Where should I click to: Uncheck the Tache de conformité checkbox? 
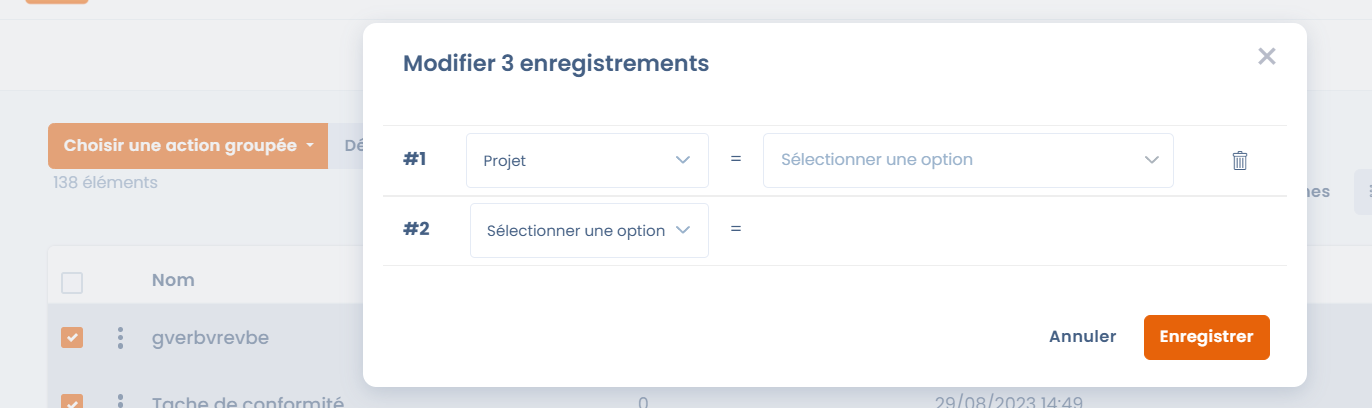coord(72,402)
